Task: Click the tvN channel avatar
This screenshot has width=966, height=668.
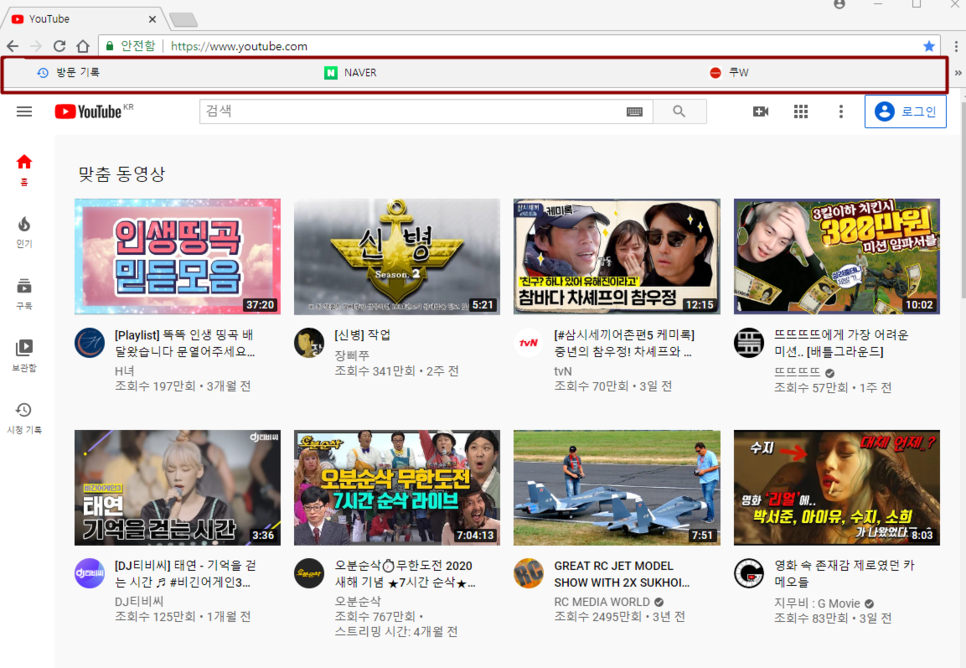Action: 529,343
